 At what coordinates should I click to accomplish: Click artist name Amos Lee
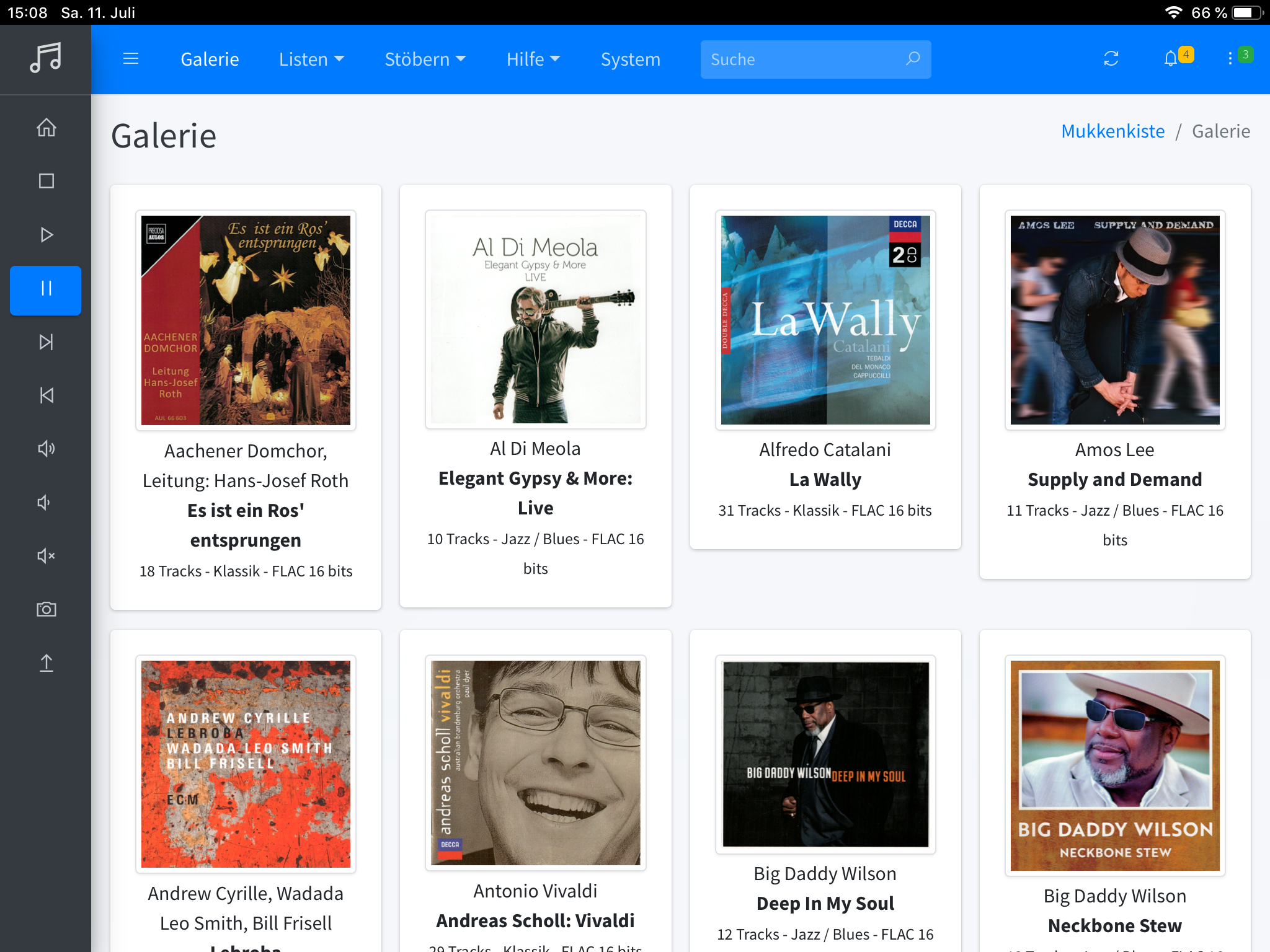click(1115, 450)
